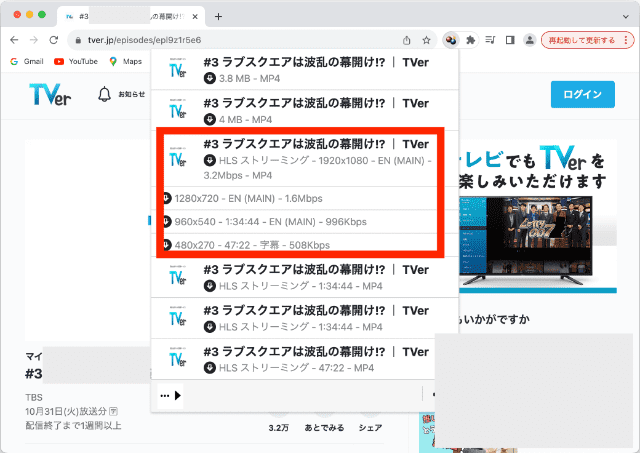Open the media control toolbar icon
This screenshot has width=640, height=453.
click(490, 40)
